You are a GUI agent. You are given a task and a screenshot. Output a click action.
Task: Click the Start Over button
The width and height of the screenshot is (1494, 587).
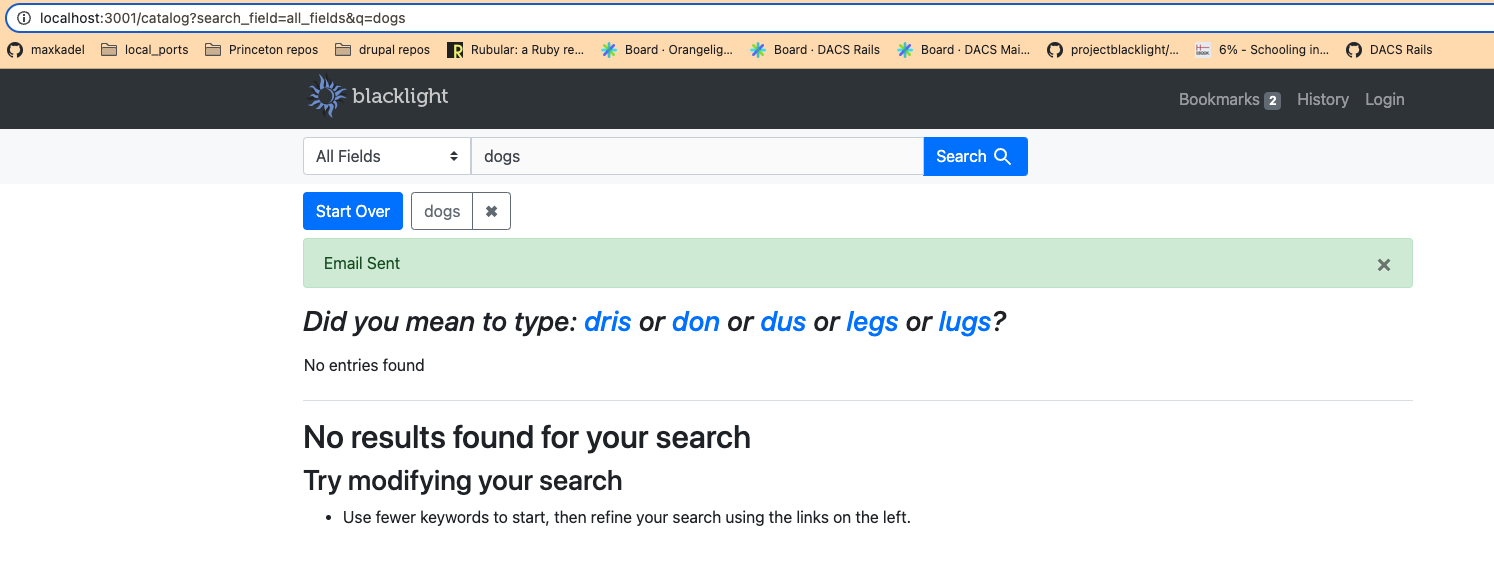[x=353, y=211]
